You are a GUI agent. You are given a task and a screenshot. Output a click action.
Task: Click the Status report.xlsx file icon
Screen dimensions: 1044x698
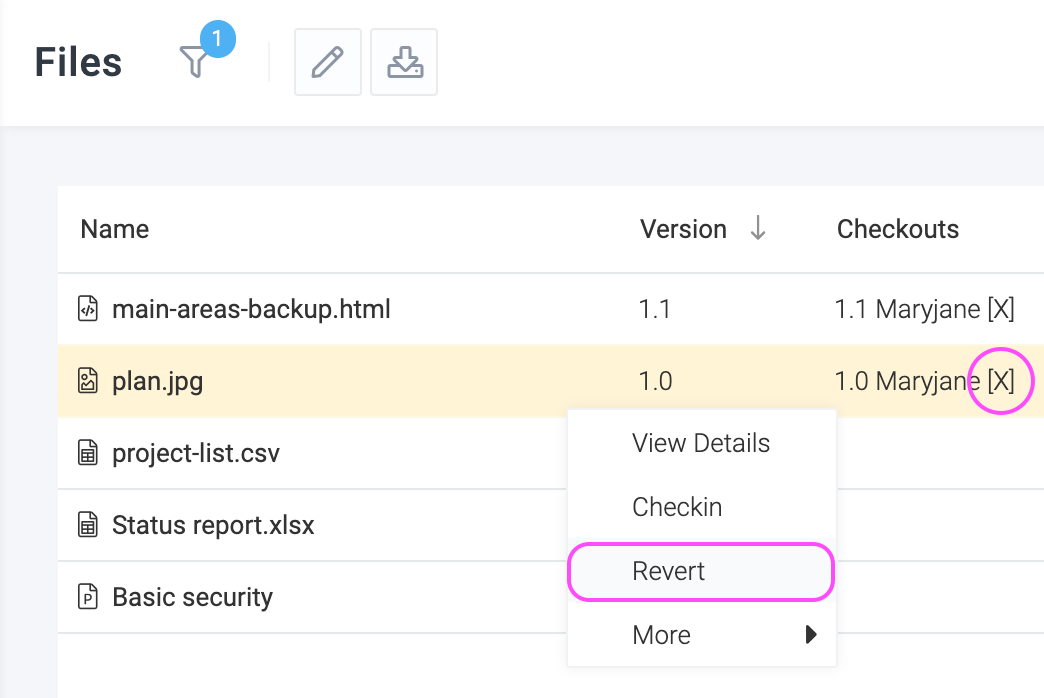coord(88,525)
